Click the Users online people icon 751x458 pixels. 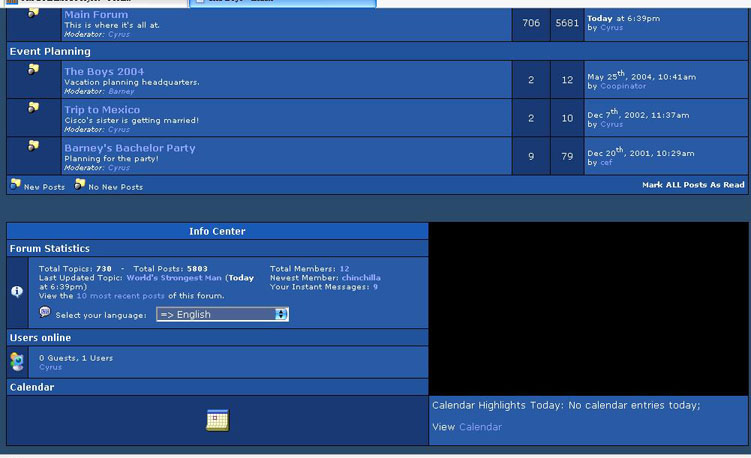(17, 362)
